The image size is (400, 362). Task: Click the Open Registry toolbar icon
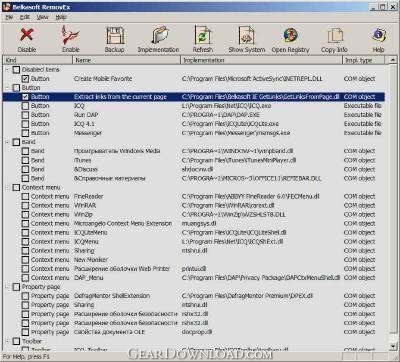coord(290,35)
